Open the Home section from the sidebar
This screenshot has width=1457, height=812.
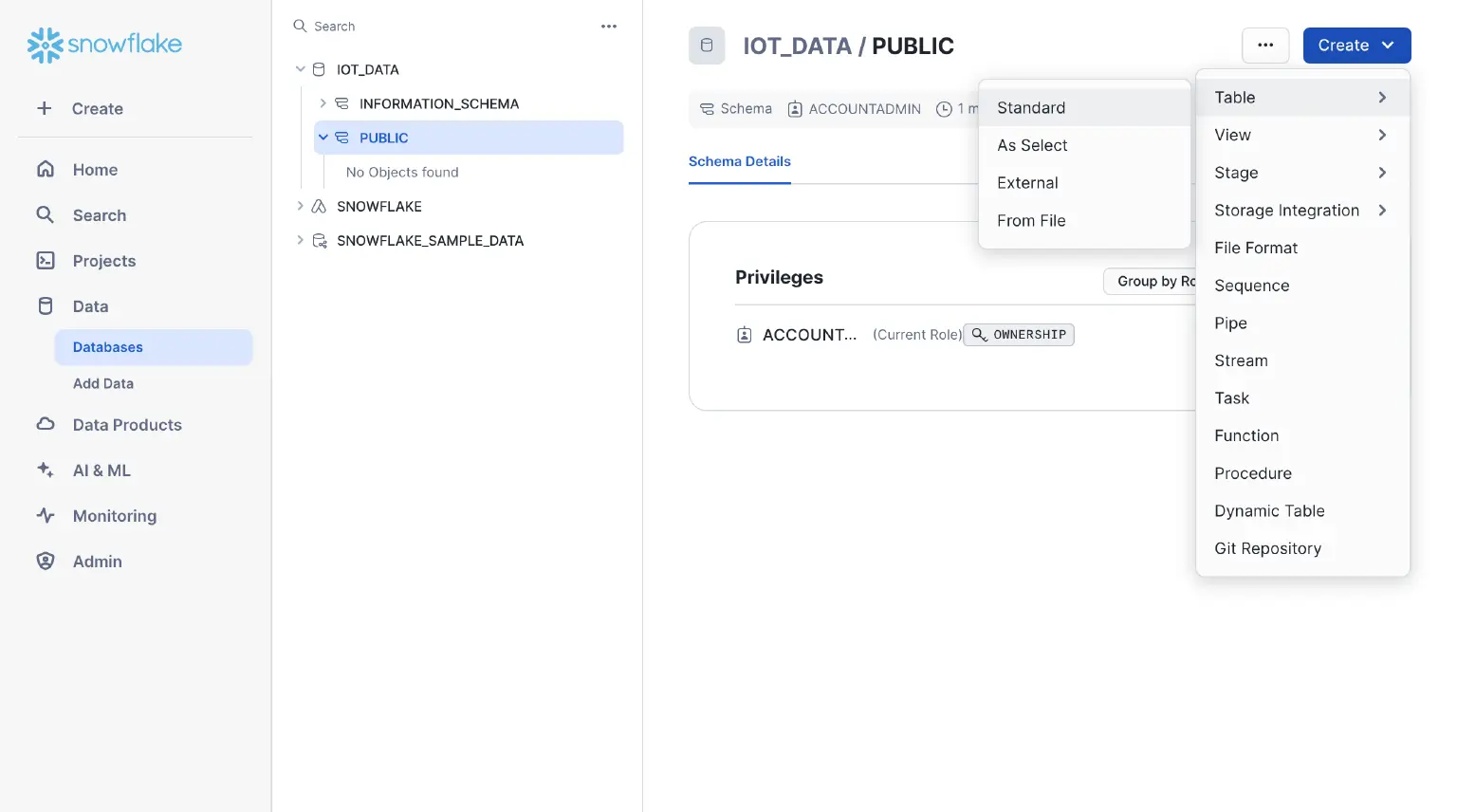click(x=94, y=169)
